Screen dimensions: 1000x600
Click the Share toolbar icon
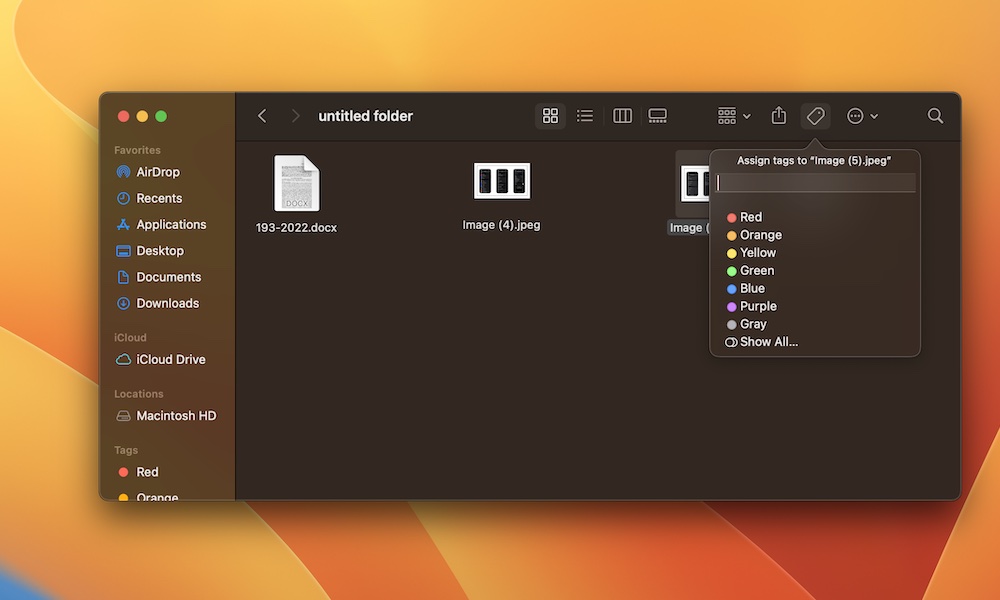[779, 116]
